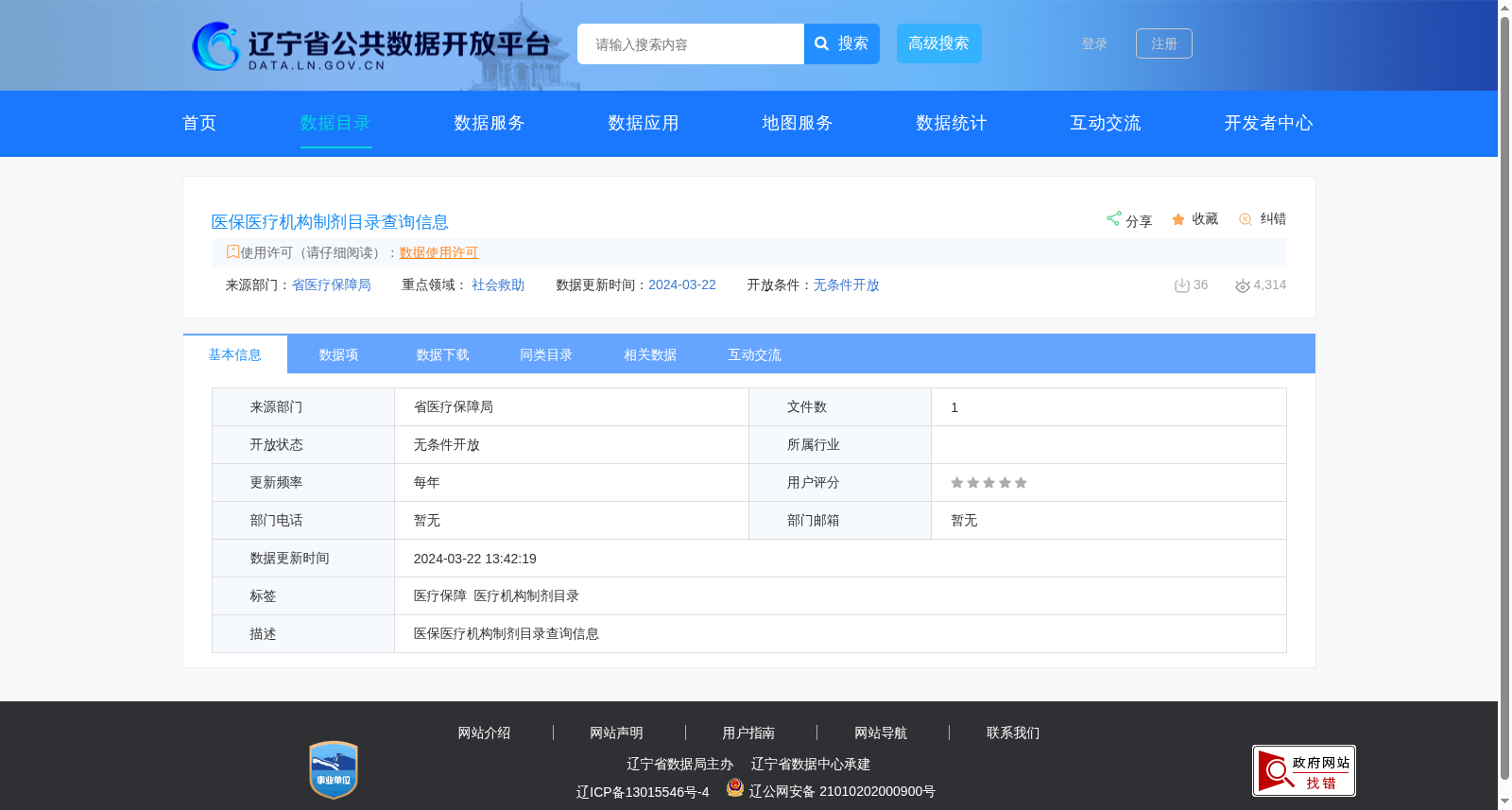Screen dimensions: 1512x810
Task: Click the fifth rating star
Action: (1021, 483)
